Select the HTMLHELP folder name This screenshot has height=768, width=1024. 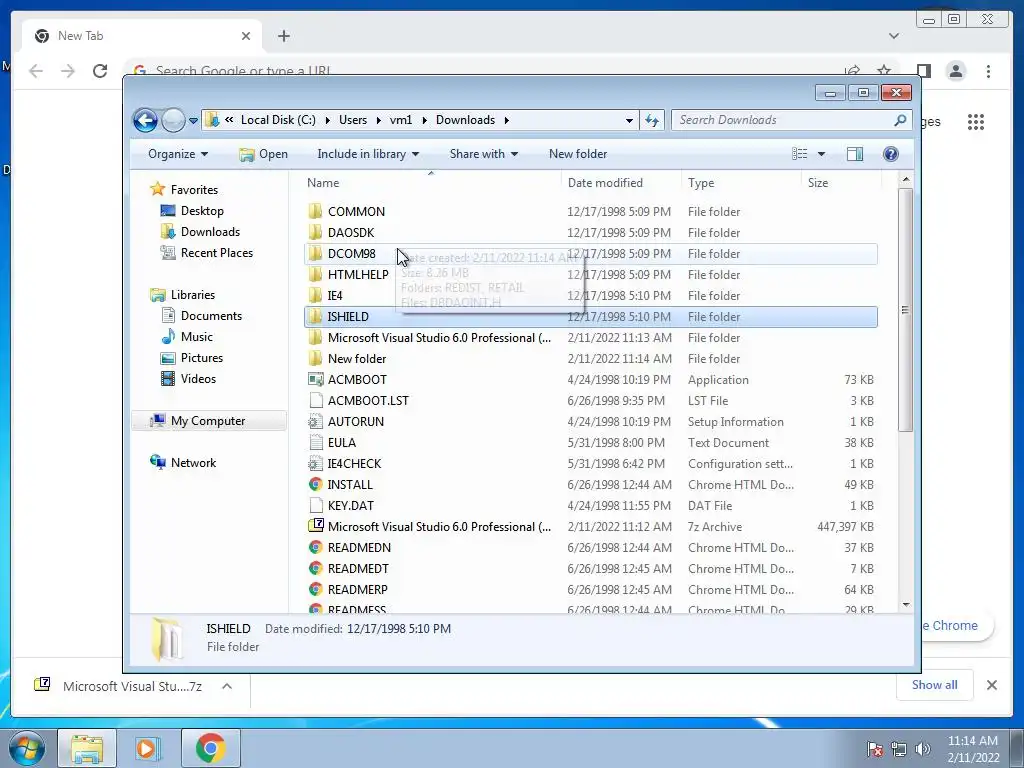tap(358, 275)
